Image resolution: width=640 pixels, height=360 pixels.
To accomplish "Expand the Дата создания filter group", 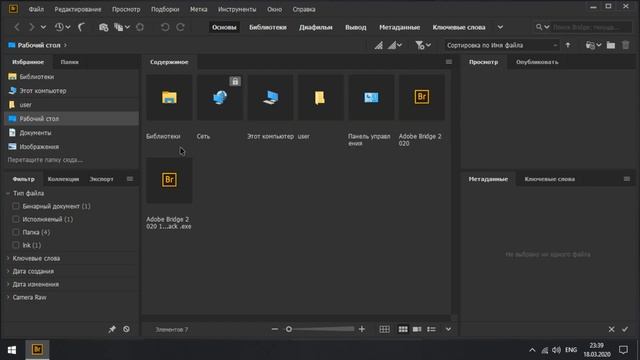I will click(8, 271).
